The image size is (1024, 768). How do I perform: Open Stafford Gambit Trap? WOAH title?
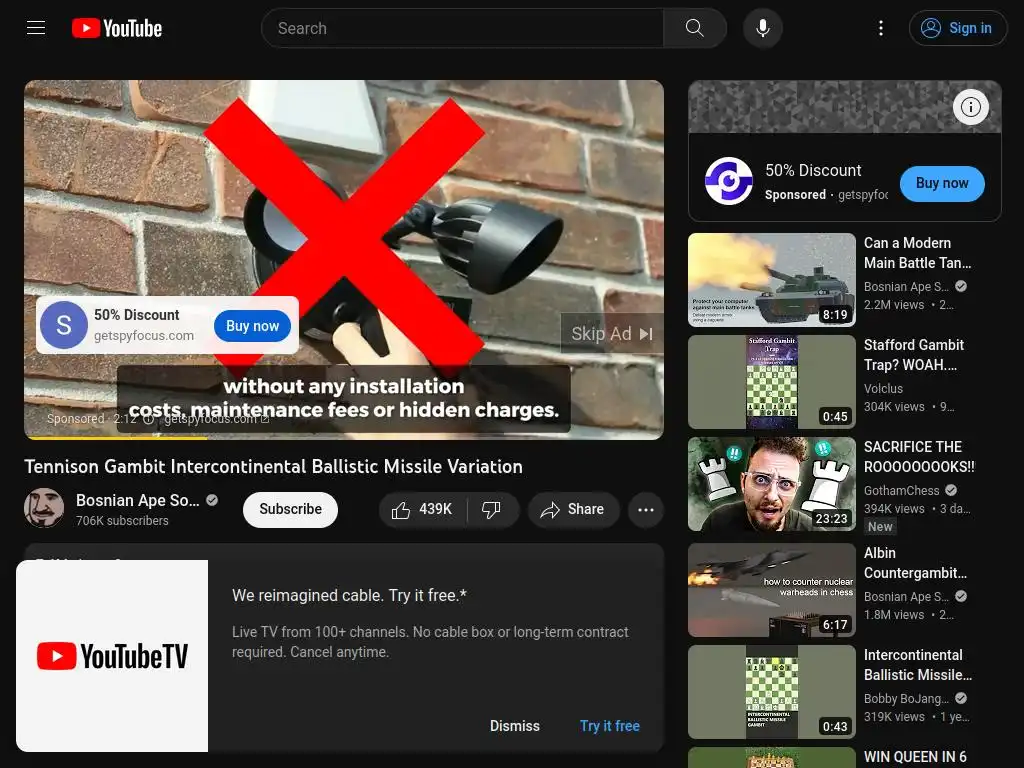click(914, 355)
